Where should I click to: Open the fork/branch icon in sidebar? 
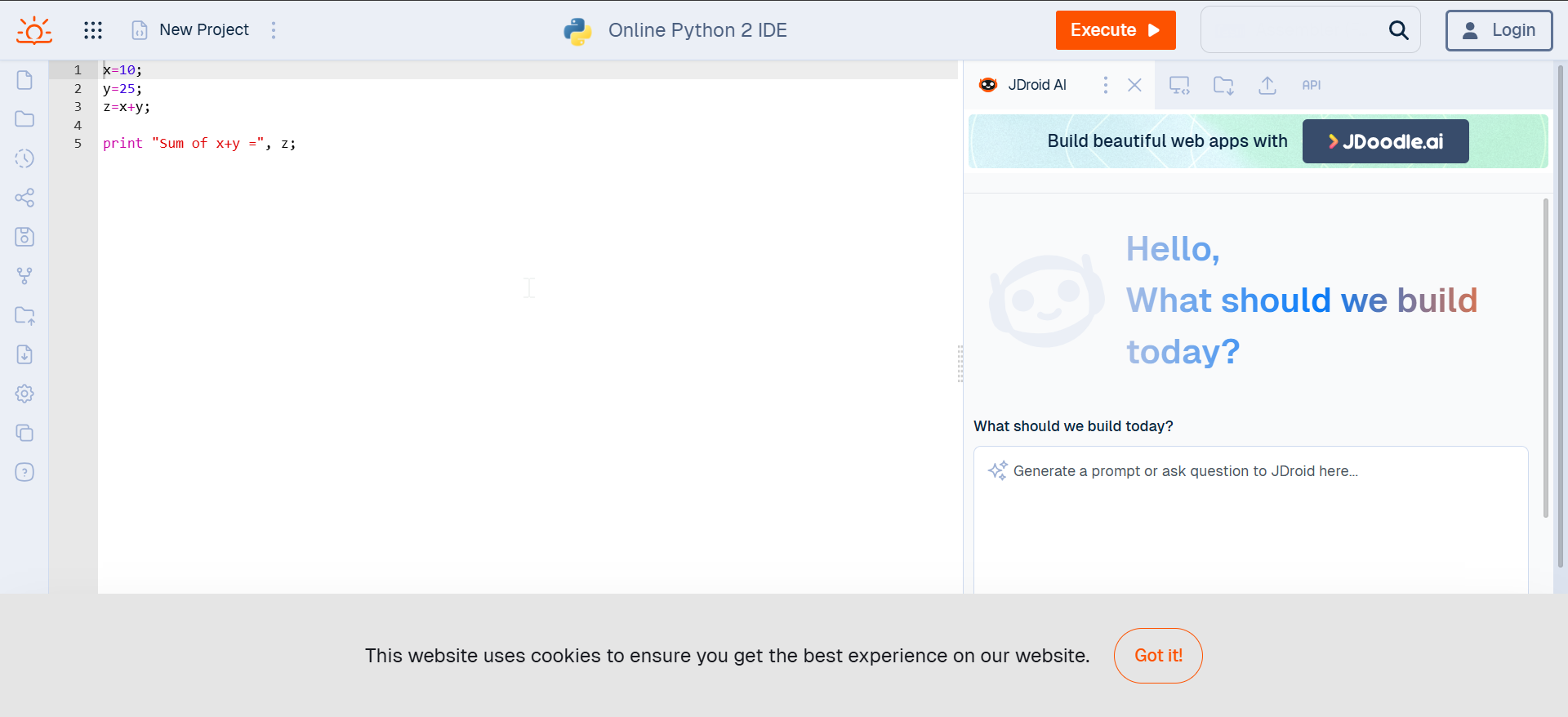tap(24, 276)
